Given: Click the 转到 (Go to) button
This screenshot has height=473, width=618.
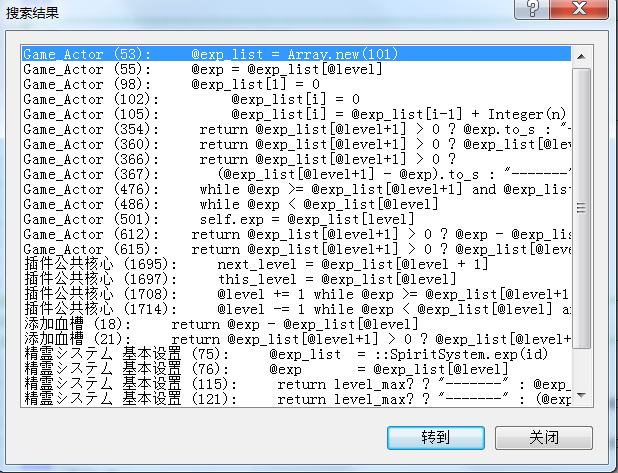Looking at the screenshot, I should (436, 438).
